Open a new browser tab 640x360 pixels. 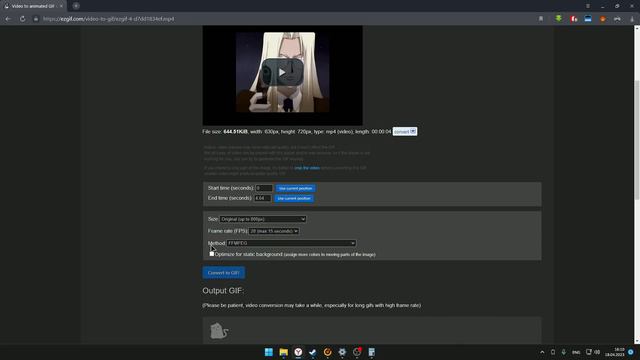(x=76, y=6)
